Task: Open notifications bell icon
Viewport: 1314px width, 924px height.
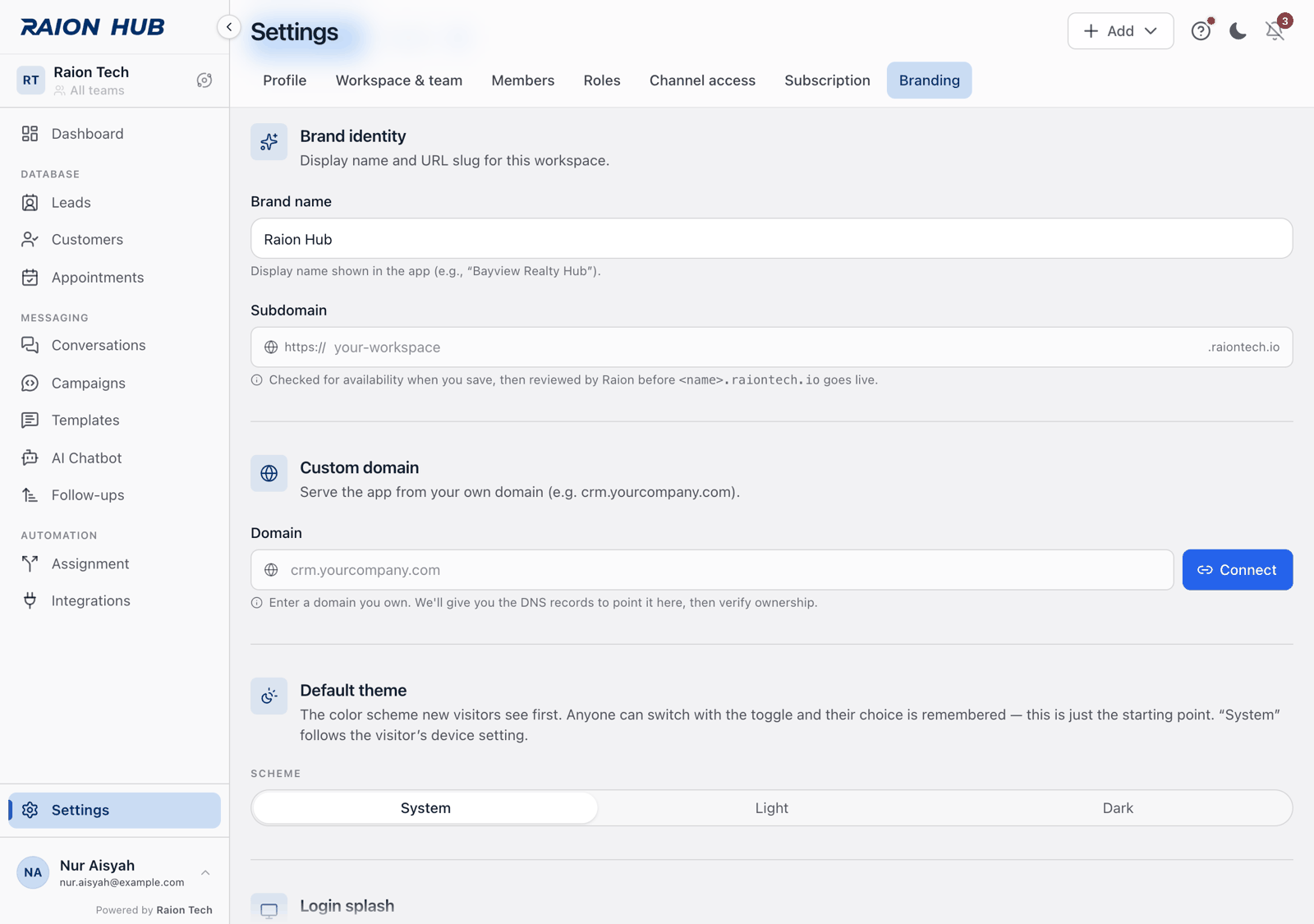Action: click(x=1275, y=31)
